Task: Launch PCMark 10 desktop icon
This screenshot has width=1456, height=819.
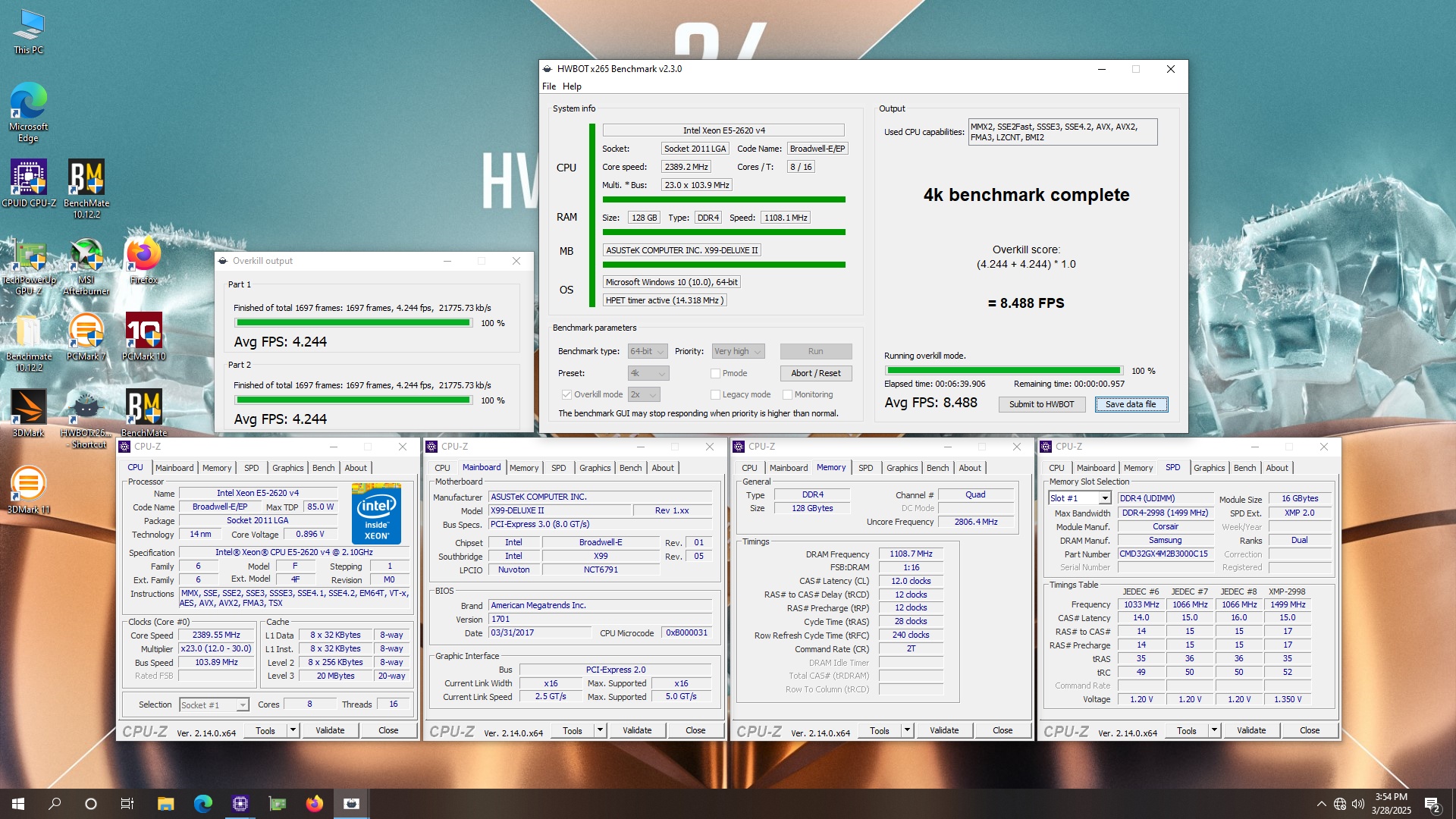Action: tap(144, 337)
